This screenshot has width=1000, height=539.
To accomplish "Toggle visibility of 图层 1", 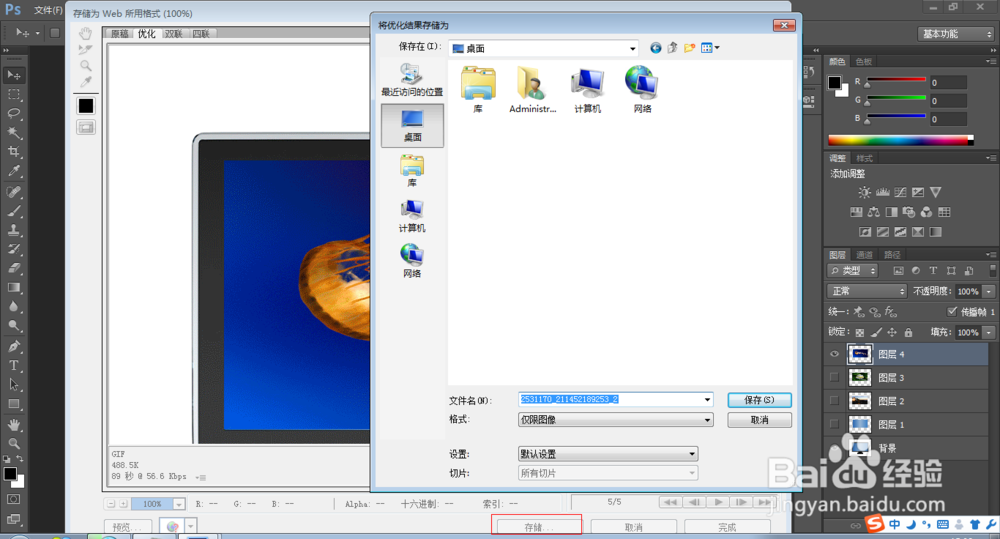I will pyautogui.click(x=834, y=424).
